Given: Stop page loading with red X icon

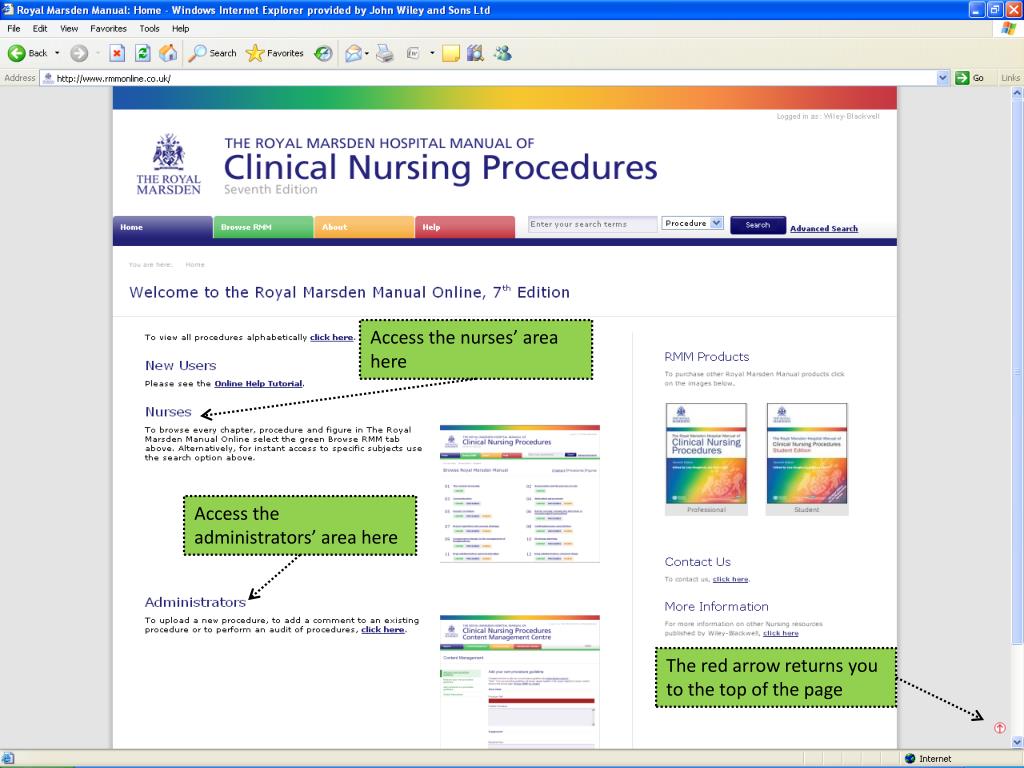Looking at the screenshot, I should (117, 53).
